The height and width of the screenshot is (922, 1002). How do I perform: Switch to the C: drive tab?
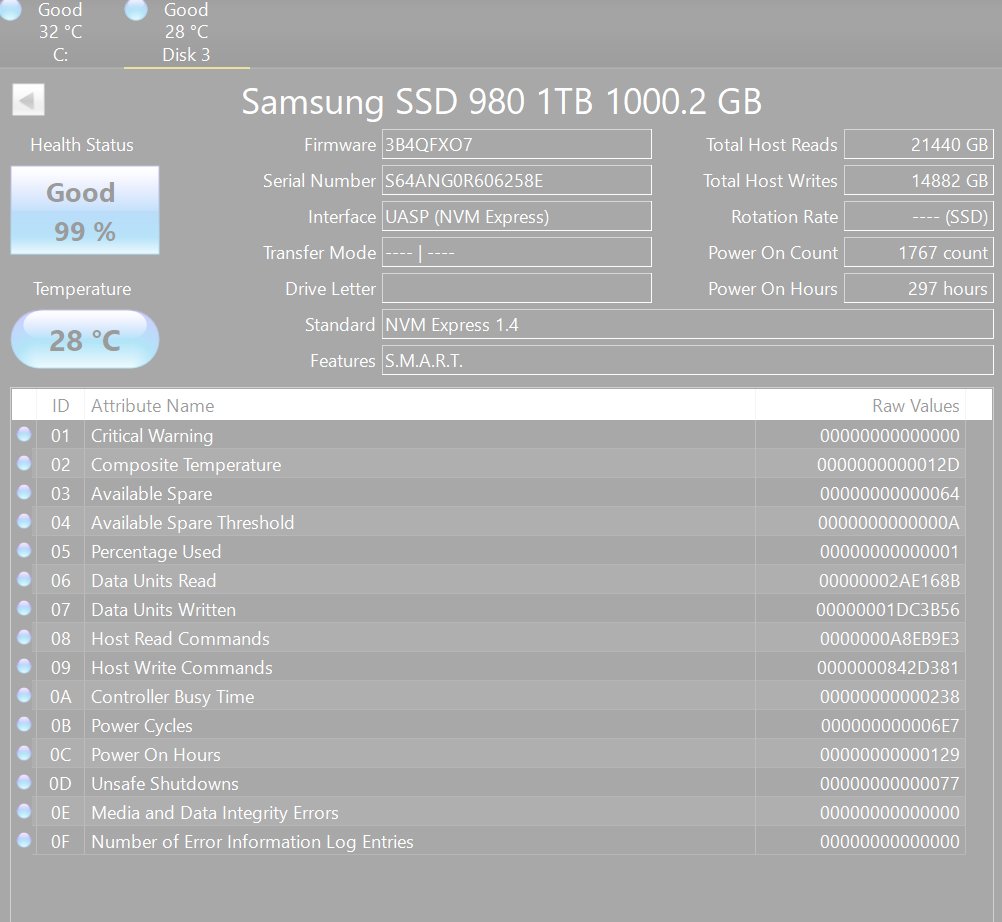[x=60, y=33]
